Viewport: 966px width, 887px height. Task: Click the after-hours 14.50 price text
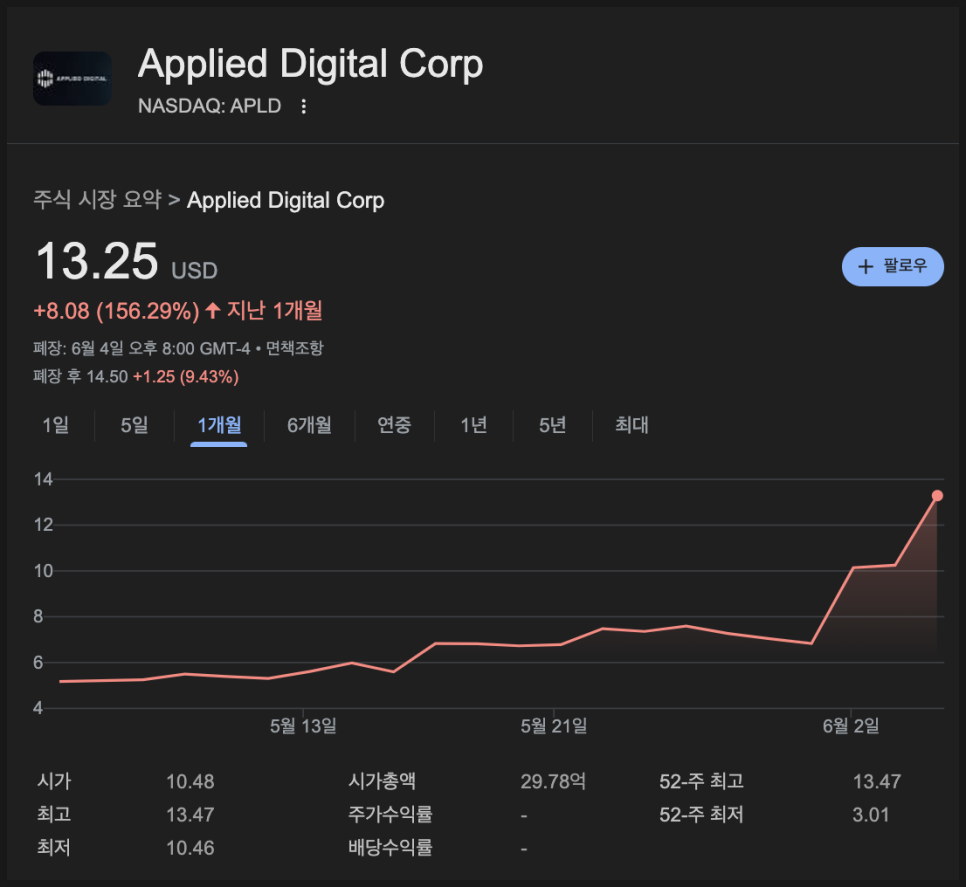coord(107,376)
